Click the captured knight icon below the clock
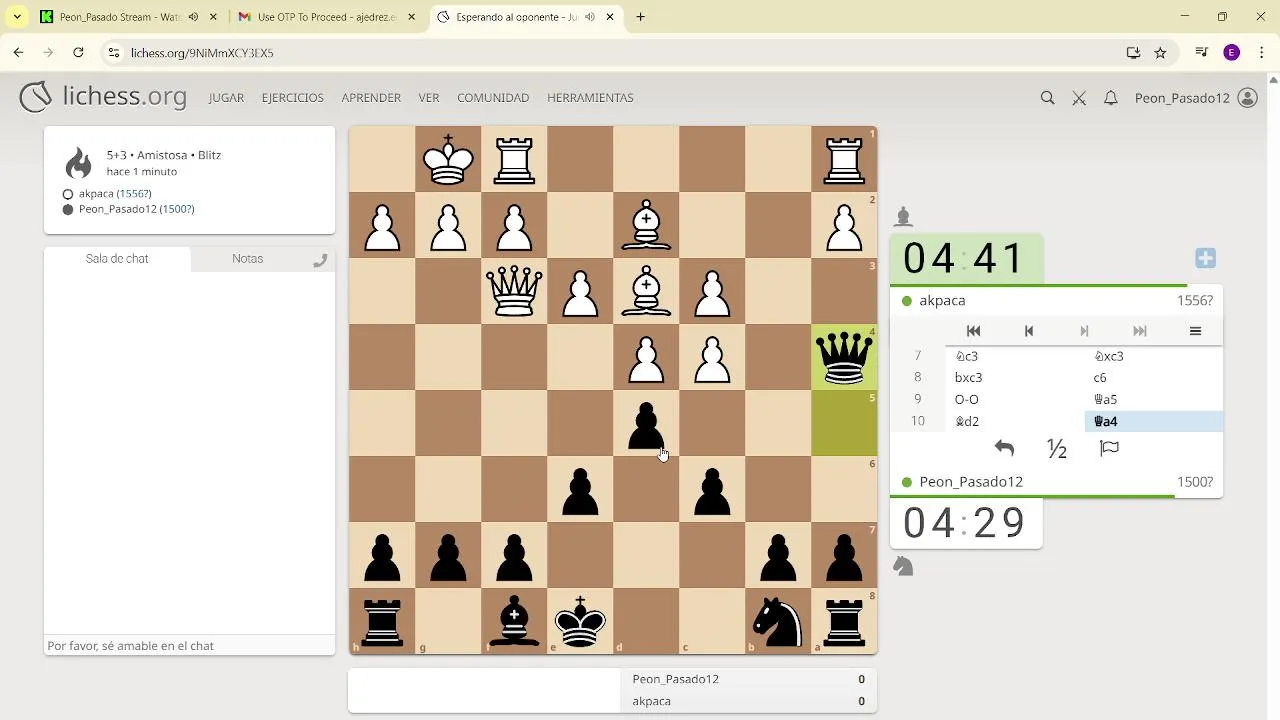The width and height of the screenshot is (1280, 720). [x=903, y=566]
